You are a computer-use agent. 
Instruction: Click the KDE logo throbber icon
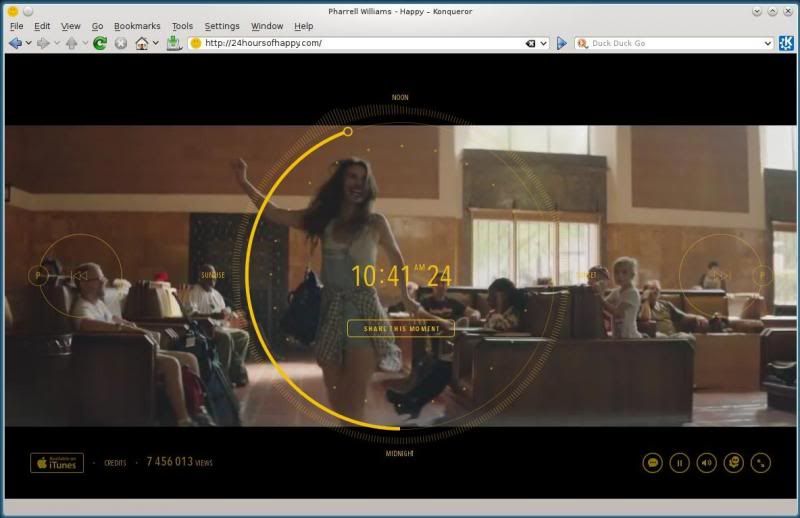(786, 43)
